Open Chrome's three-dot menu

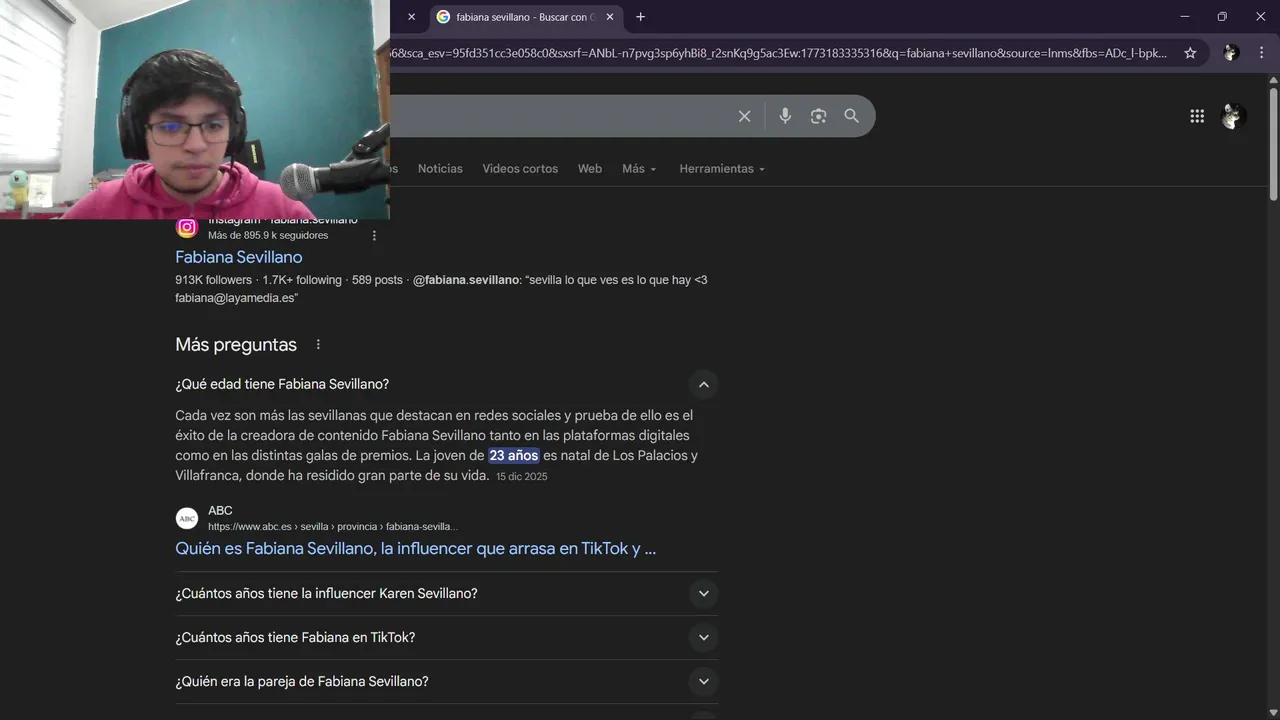coord(1261,53)
